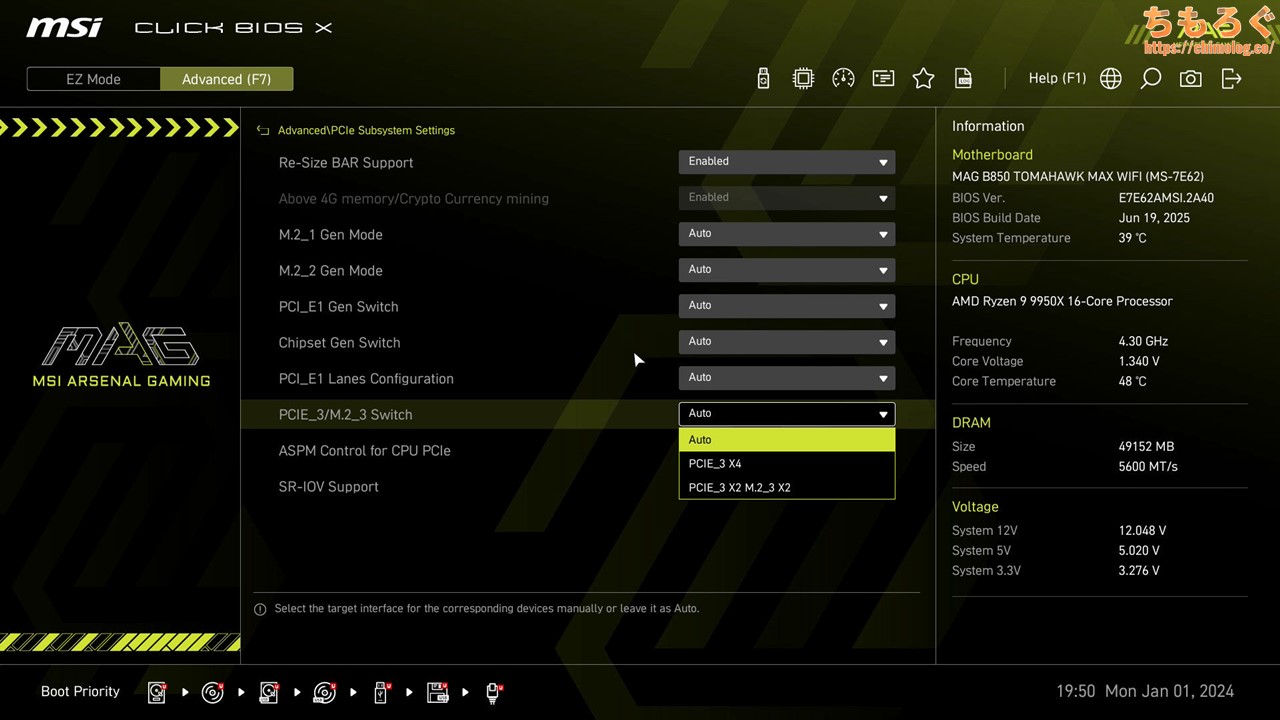The image size is (1280, 720).
Task: Take a screenshot with camera icon
Action: pyautogui.click(x=1190, y=79)
